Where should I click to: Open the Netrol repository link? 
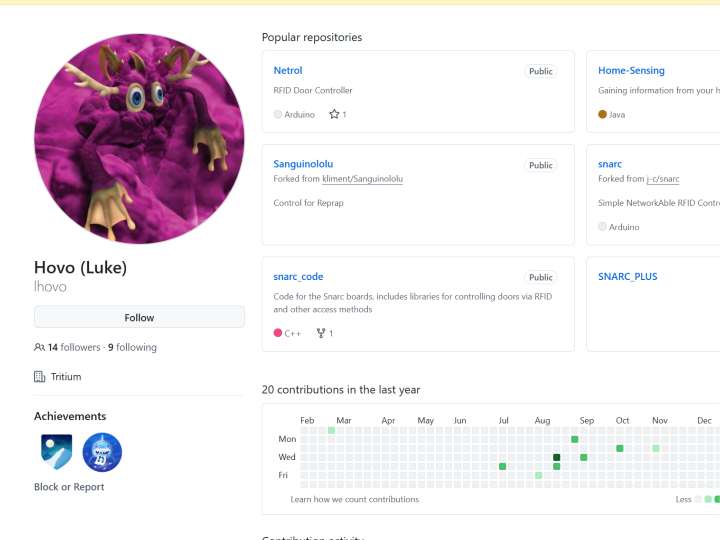[x=288, y=71]
